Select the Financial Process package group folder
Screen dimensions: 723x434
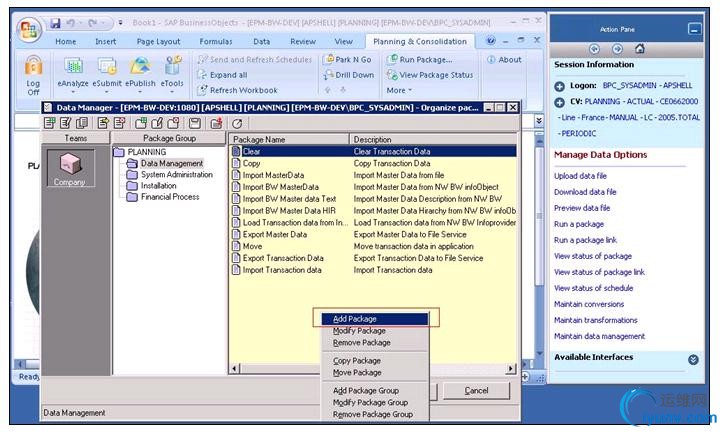[163, 197]
